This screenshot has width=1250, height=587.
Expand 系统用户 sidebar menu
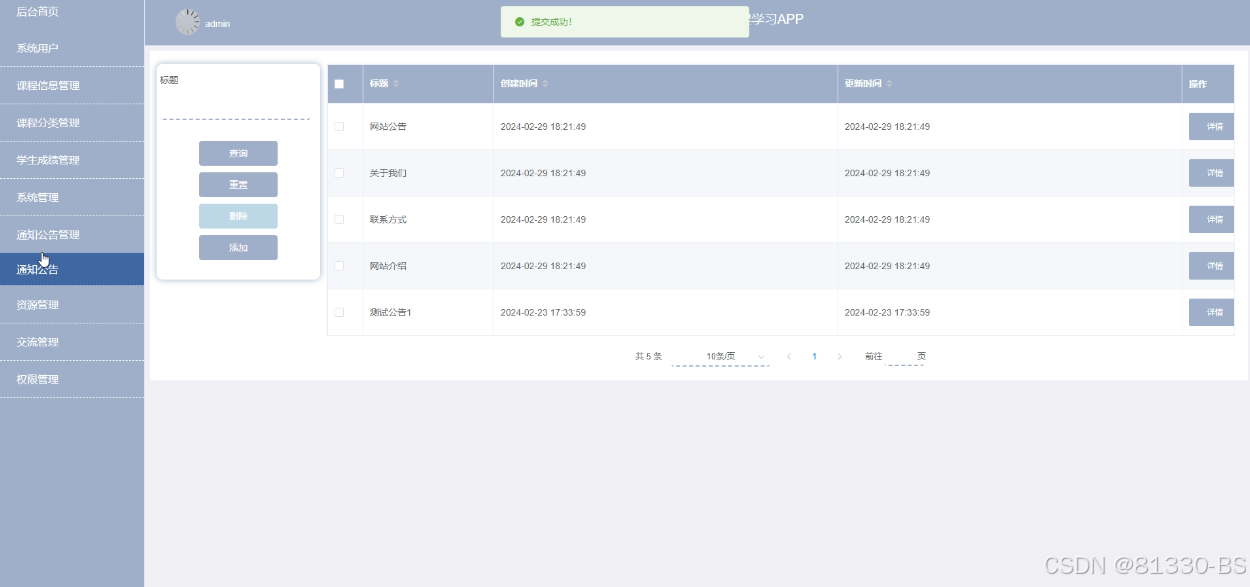pyautogui.click(x=72, y=48)
